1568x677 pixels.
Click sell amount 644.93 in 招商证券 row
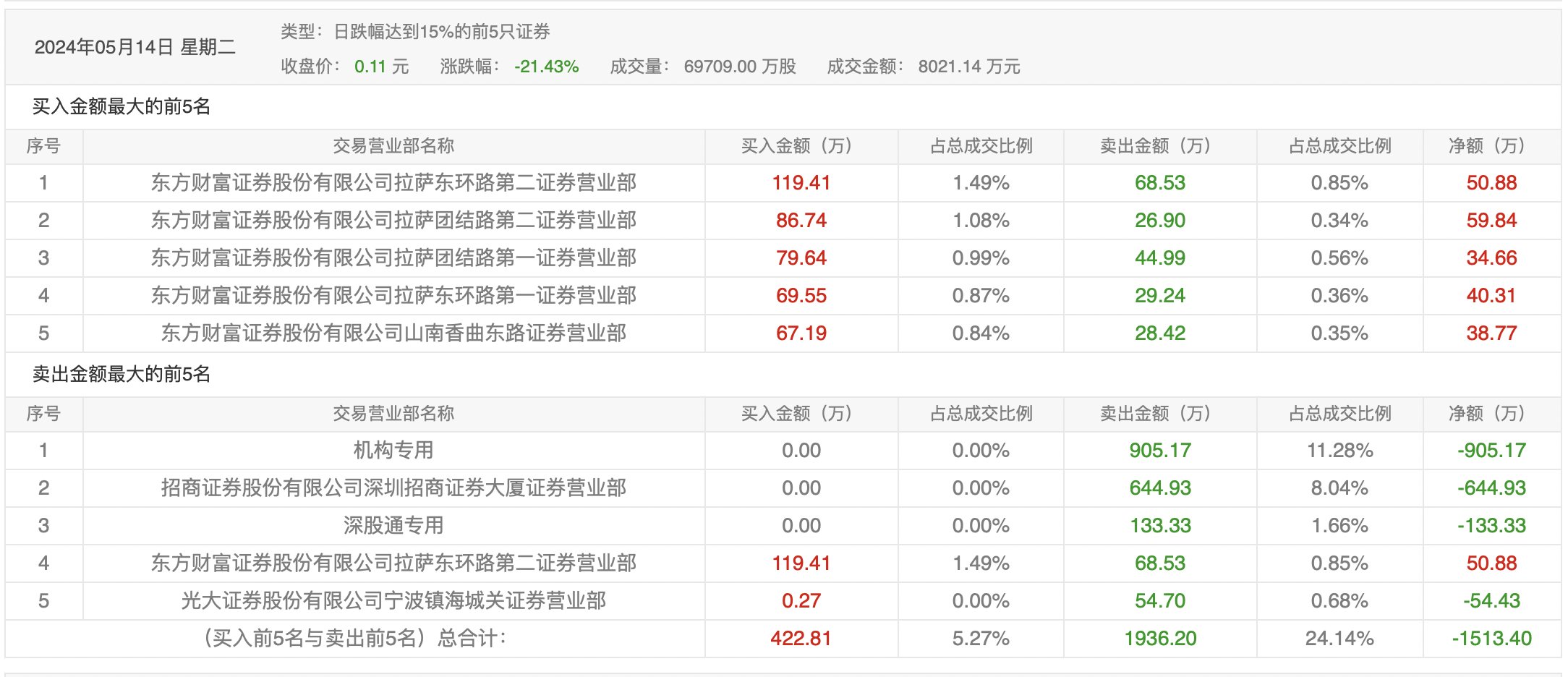pyautogui.click(x=1160, y=488)
